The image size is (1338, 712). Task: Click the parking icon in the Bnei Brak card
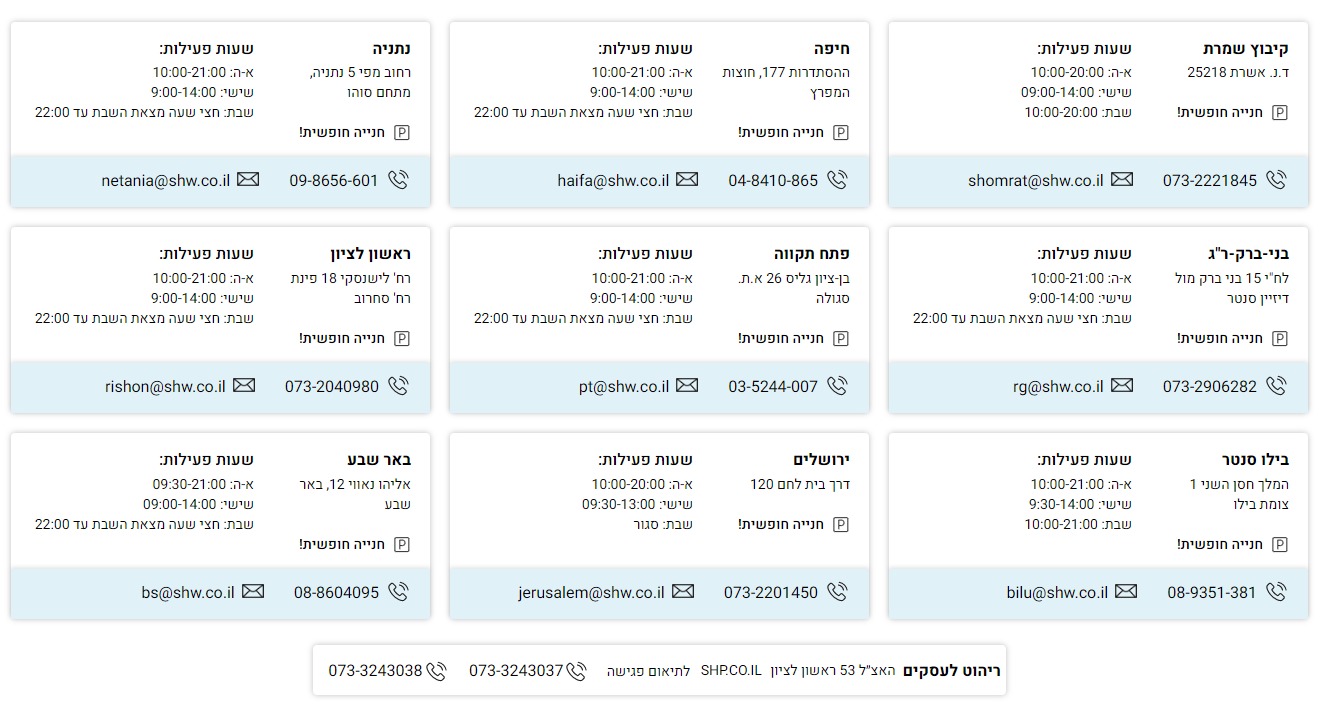point(1279,339)
